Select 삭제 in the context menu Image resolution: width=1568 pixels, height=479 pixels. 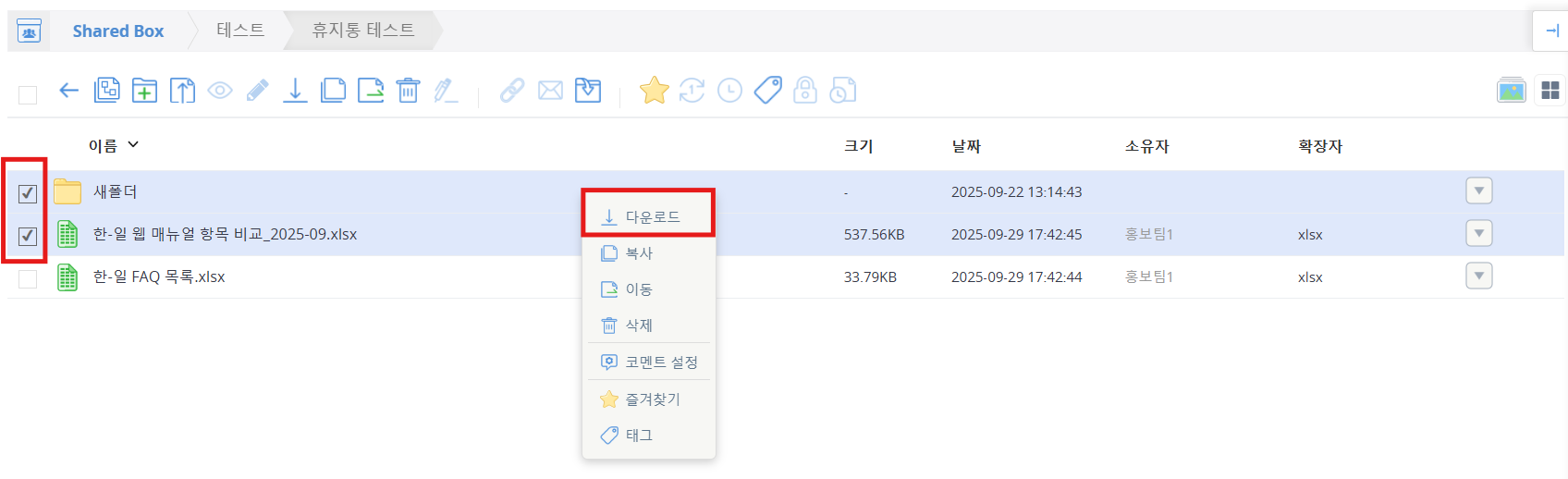tap(639, 325)
